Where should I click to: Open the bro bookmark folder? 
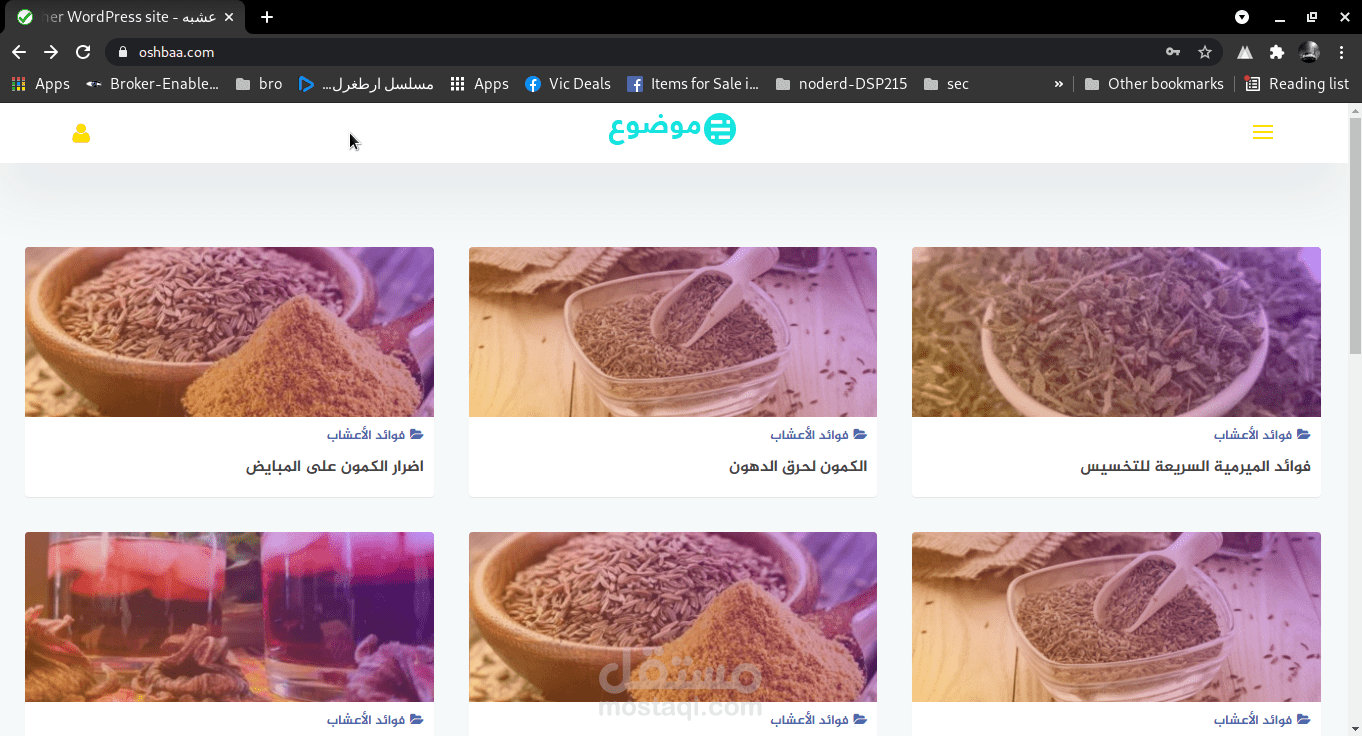pos(259,84)
